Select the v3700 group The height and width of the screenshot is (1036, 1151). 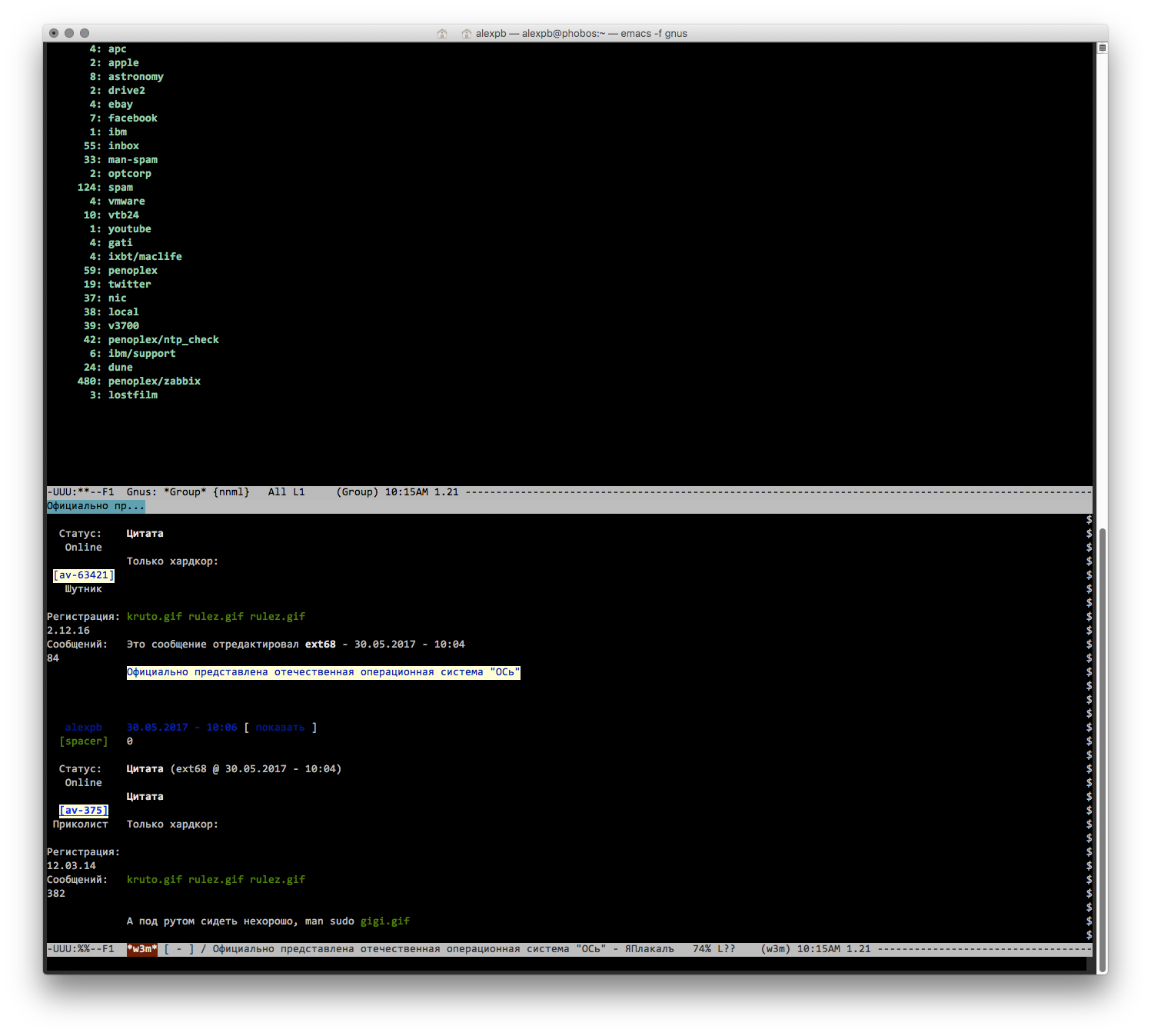coord(123,326)
